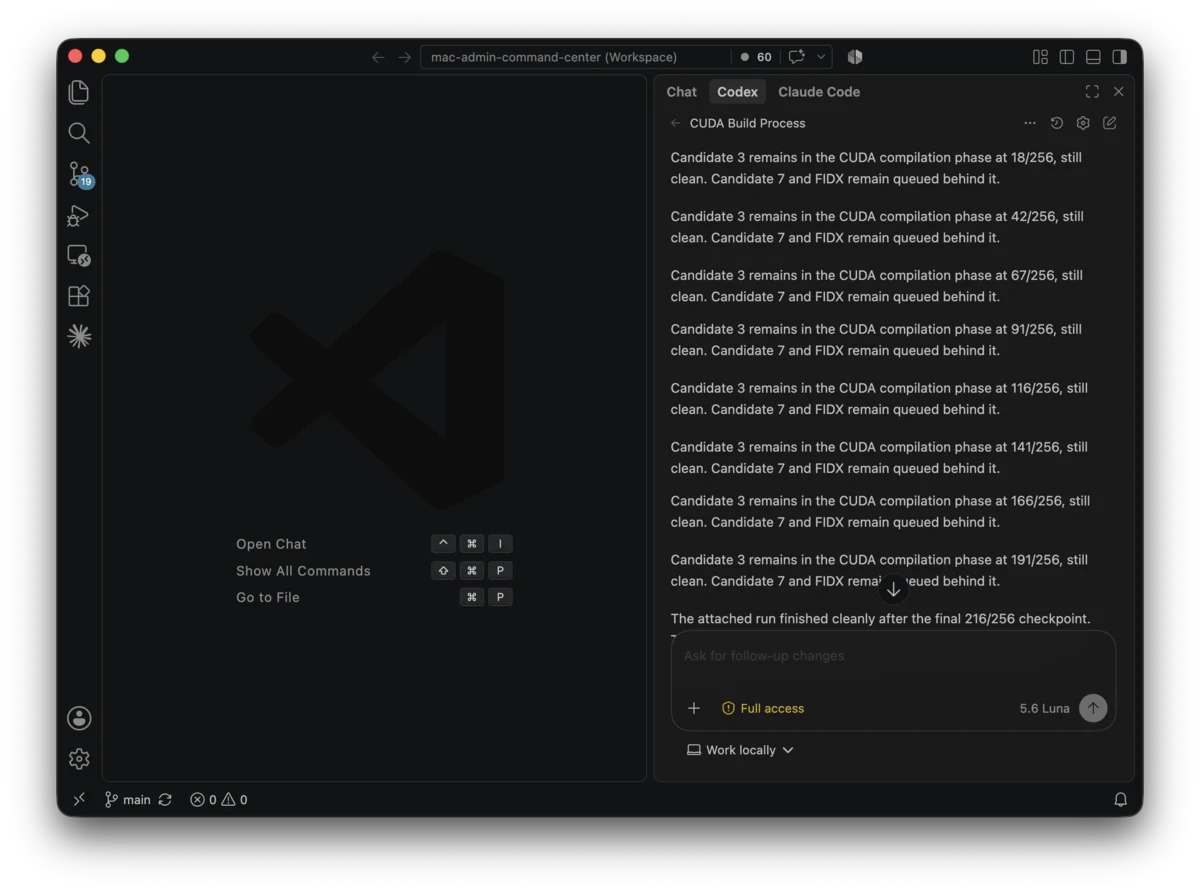Image resolution: width=1200 pixels, height=892 pixels.
Task: Click the message mentioning 42/256 checkpoint
Action: point(877,227)
